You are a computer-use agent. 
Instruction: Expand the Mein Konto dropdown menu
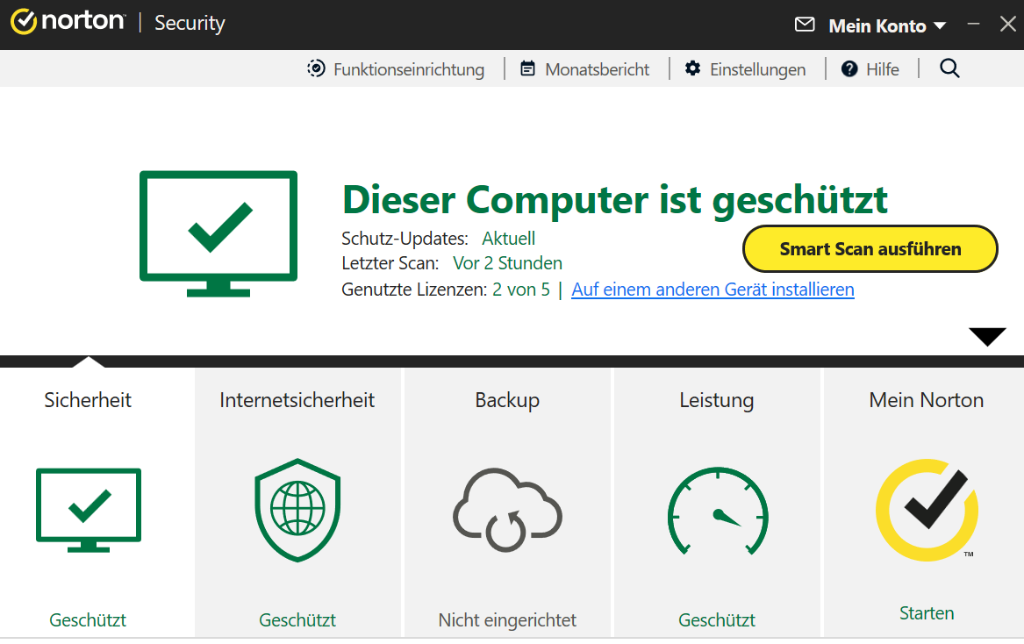point(887,25)
